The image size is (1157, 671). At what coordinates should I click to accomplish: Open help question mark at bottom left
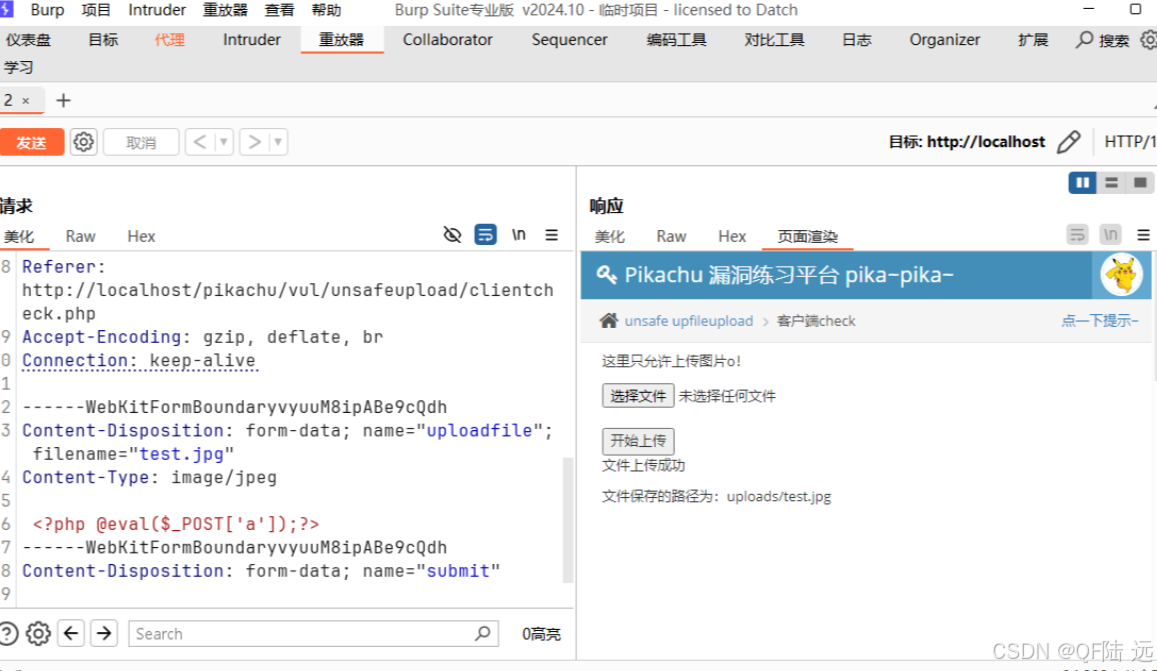pos(8,633)
